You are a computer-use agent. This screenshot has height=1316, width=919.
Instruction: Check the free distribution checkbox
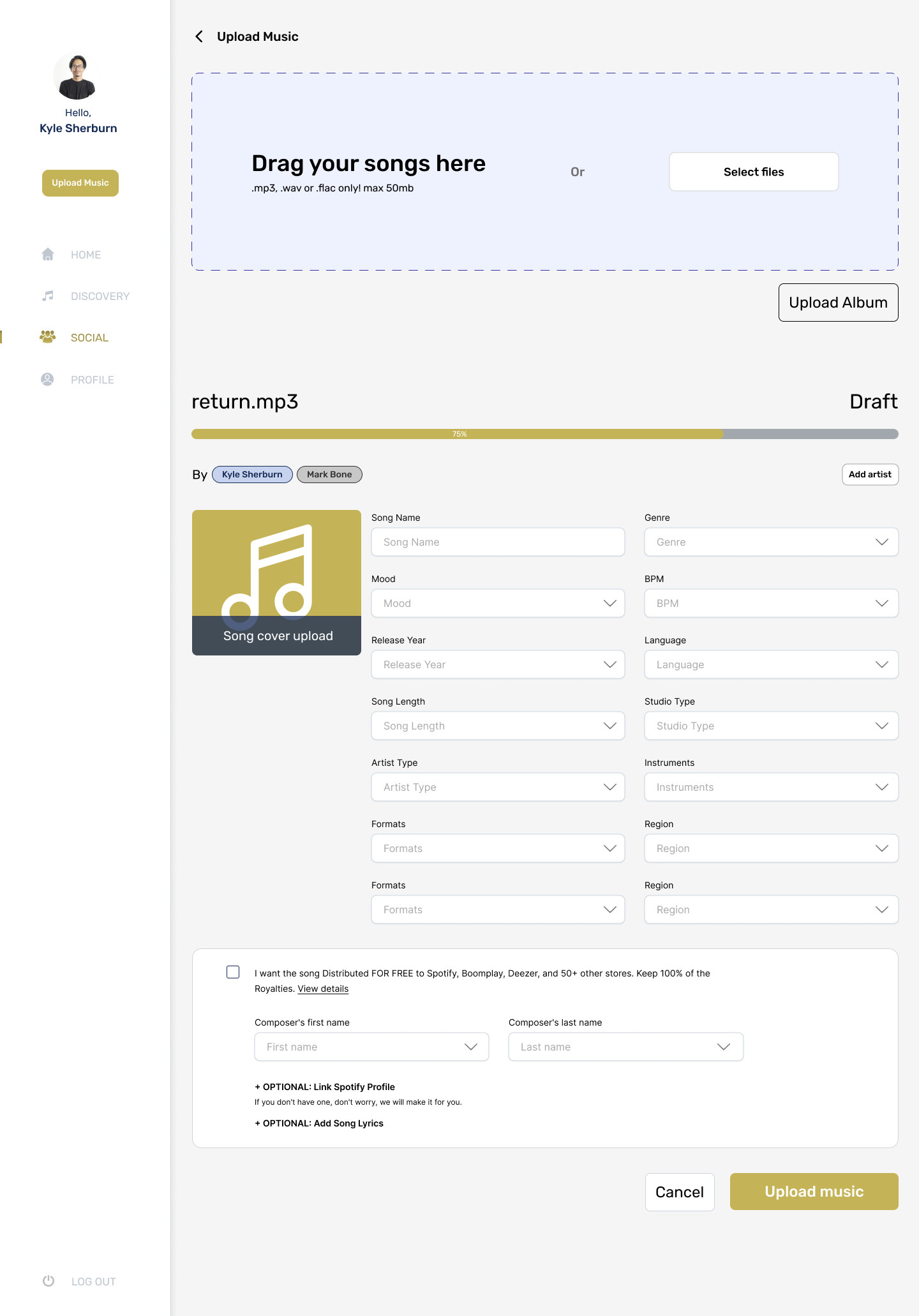tap(233, 972)
